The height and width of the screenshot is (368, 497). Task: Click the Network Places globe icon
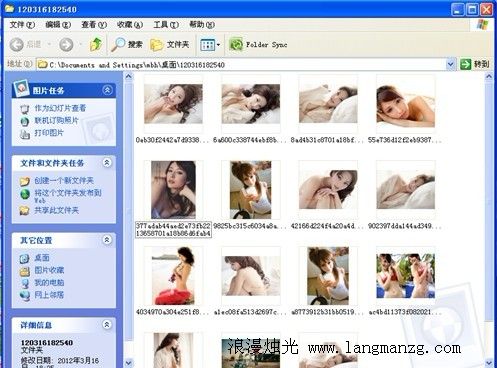point(25,296)
